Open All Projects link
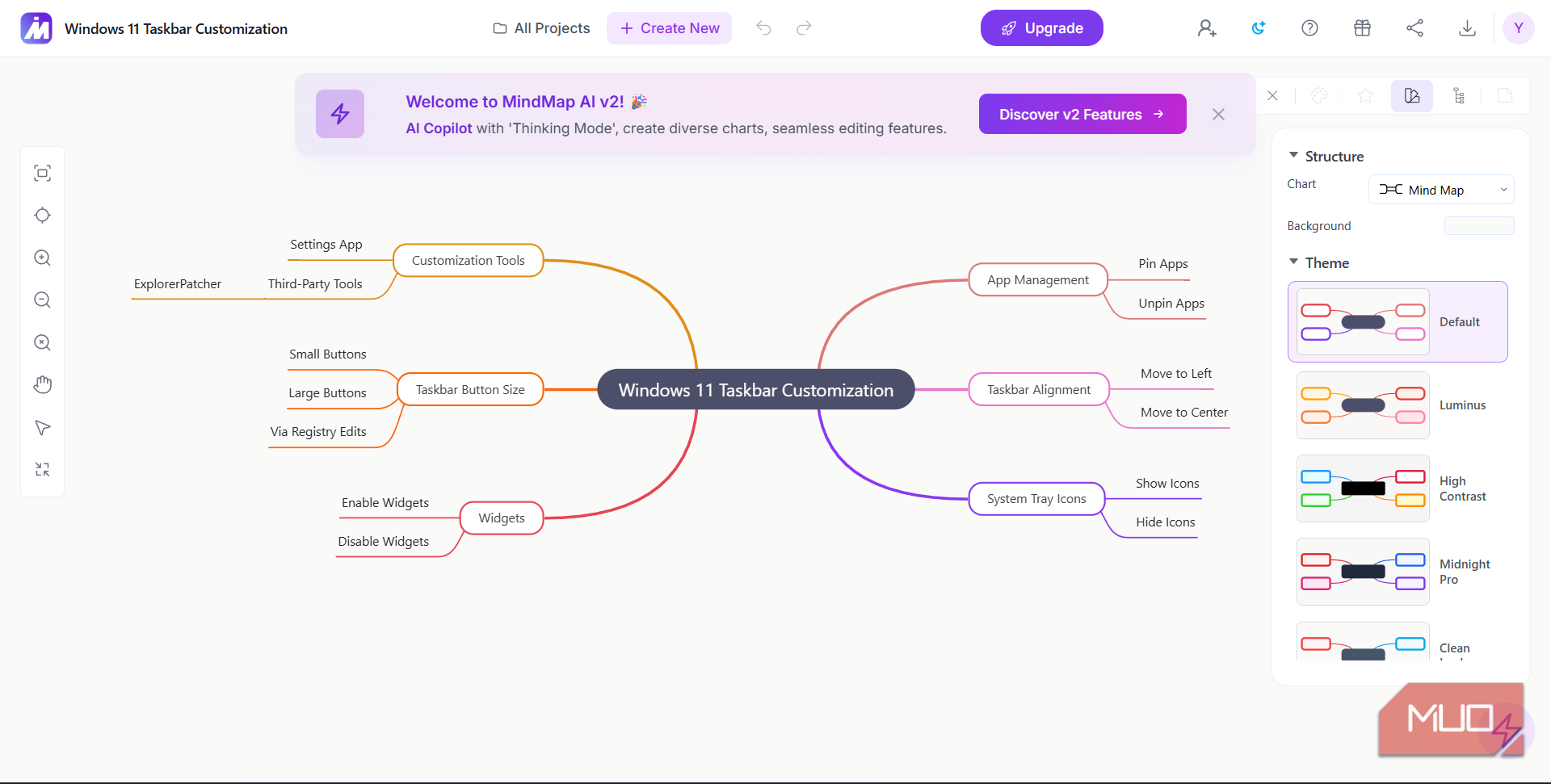The height and width of the screenshot is (784, 1551). point(541,28)
